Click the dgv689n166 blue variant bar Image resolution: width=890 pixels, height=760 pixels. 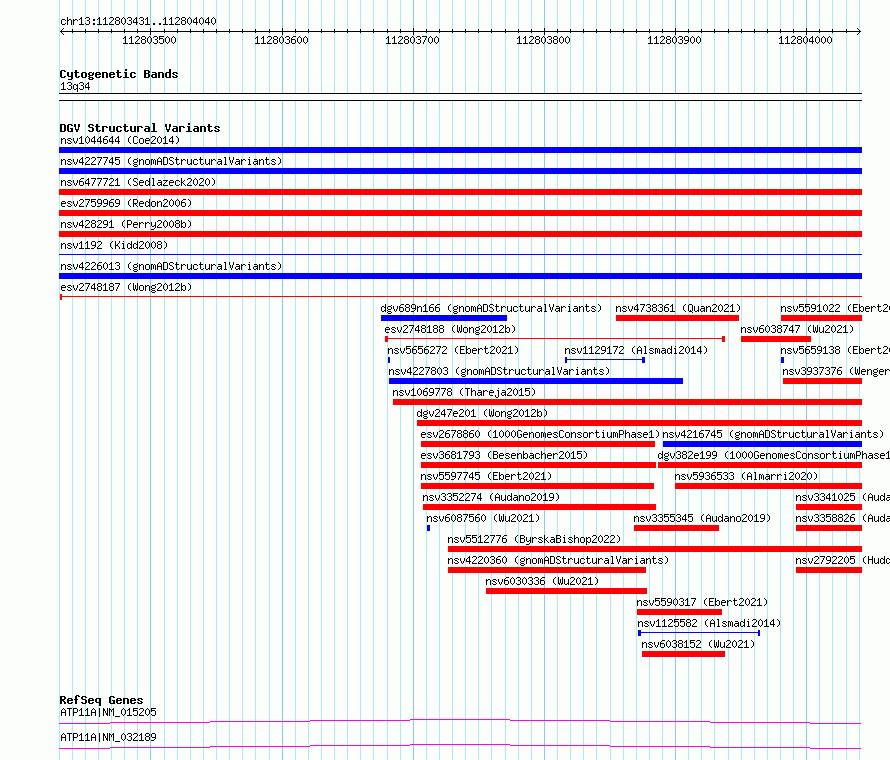pos(444,318)
